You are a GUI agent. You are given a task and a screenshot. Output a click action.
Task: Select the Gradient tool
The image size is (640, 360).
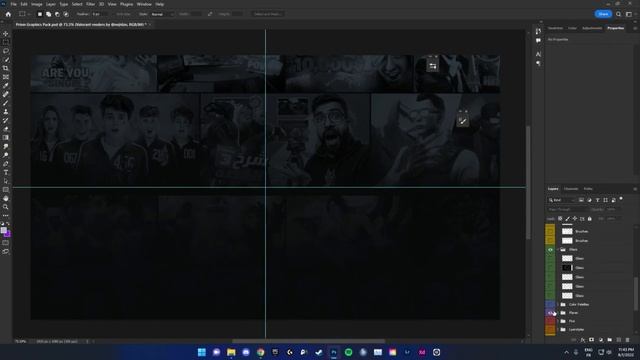(6, 138)
